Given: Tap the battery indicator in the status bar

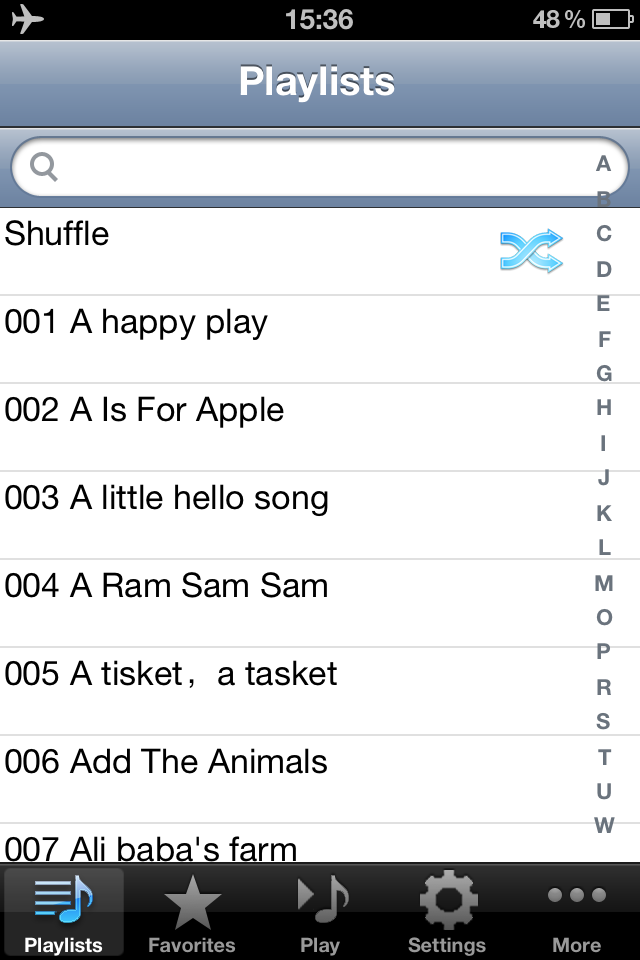Looking at the screenshot, I should [x=612, y=20].
